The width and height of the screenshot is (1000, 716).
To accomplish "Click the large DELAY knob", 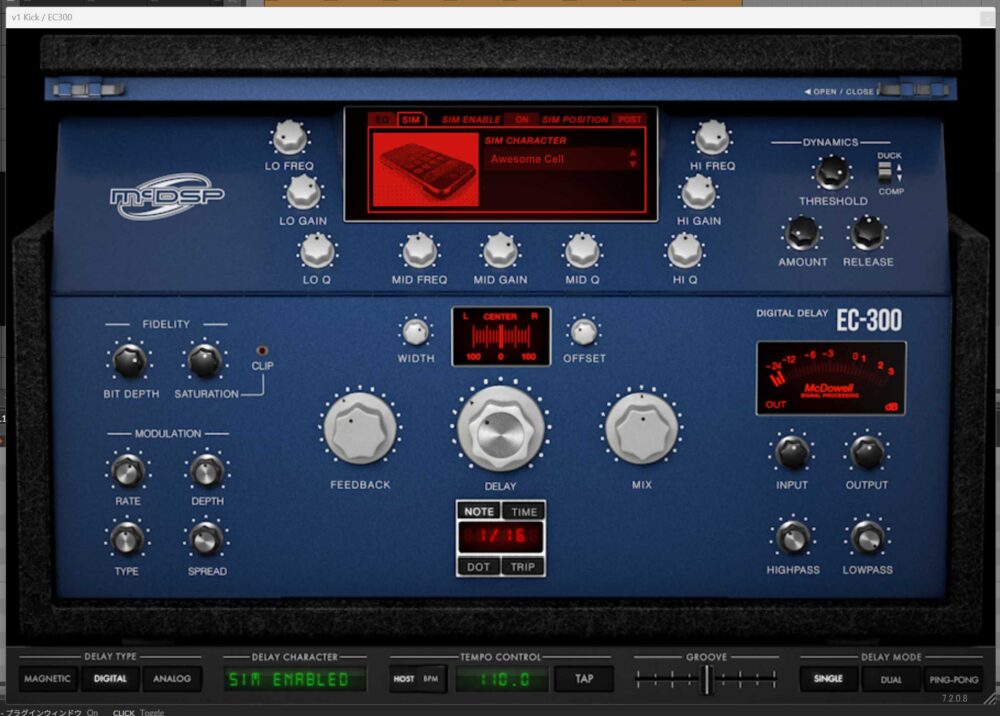I will coord(501,429).
